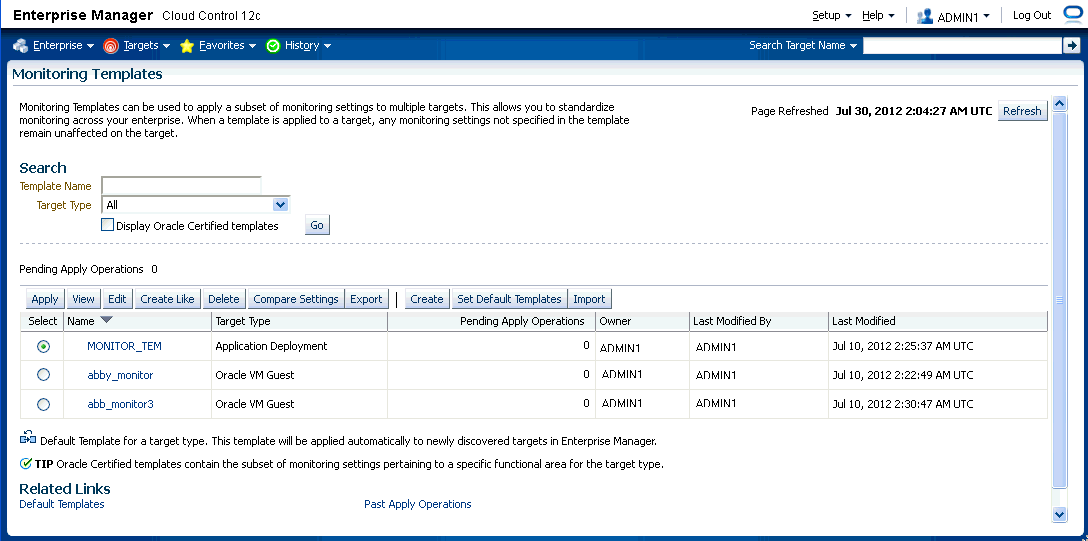
Task: Click the Search Target Name input field
Action: 962,46
